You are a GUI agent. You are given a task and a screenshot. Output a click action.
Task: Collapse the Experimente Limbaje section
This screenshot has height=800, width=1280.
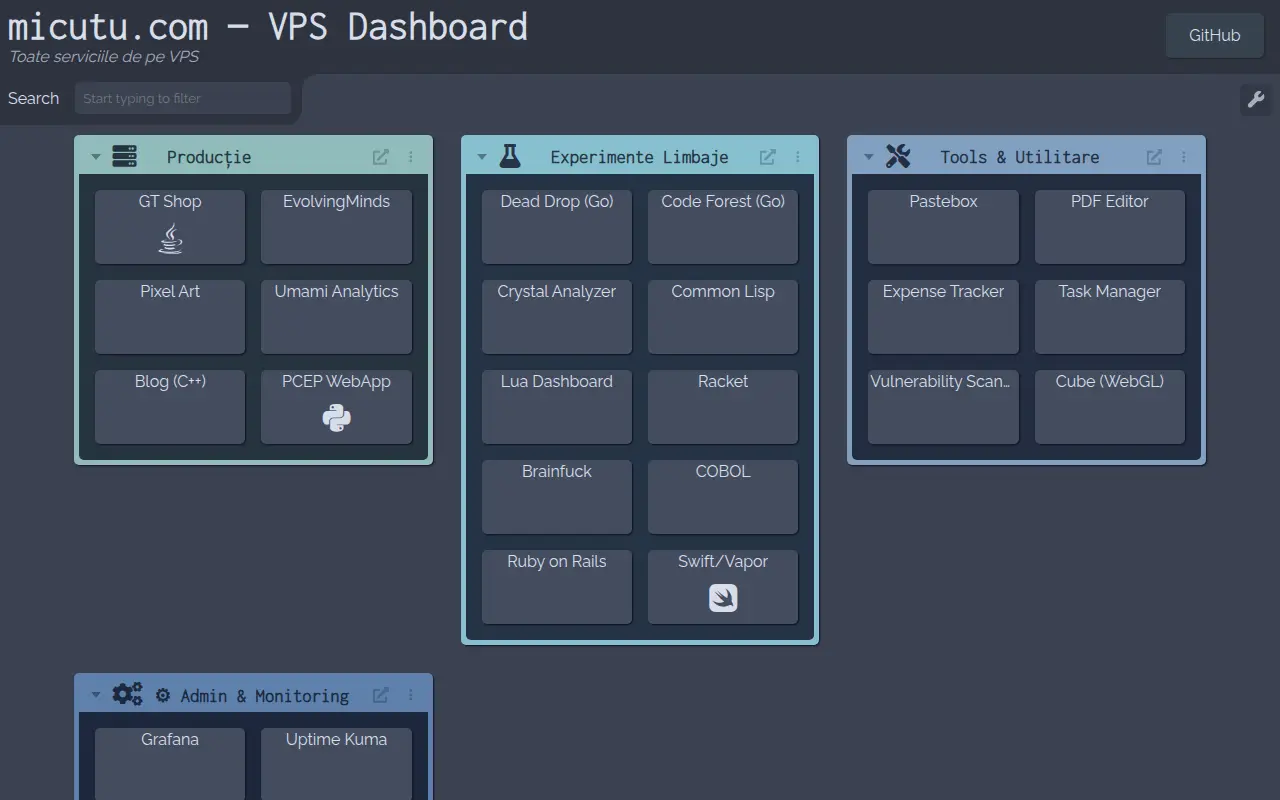point(482,157)
